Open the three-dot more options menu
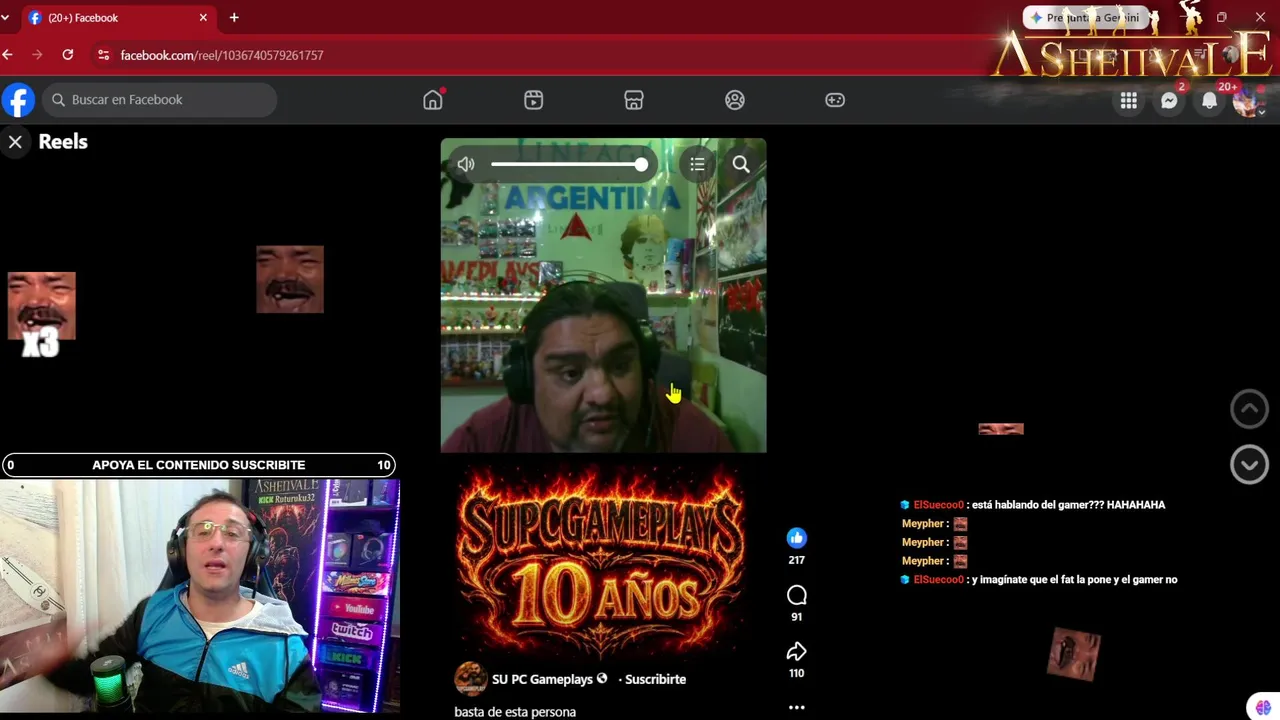Image resolution: width=1280 pixels, height=720 pixels. click(796, 707)
